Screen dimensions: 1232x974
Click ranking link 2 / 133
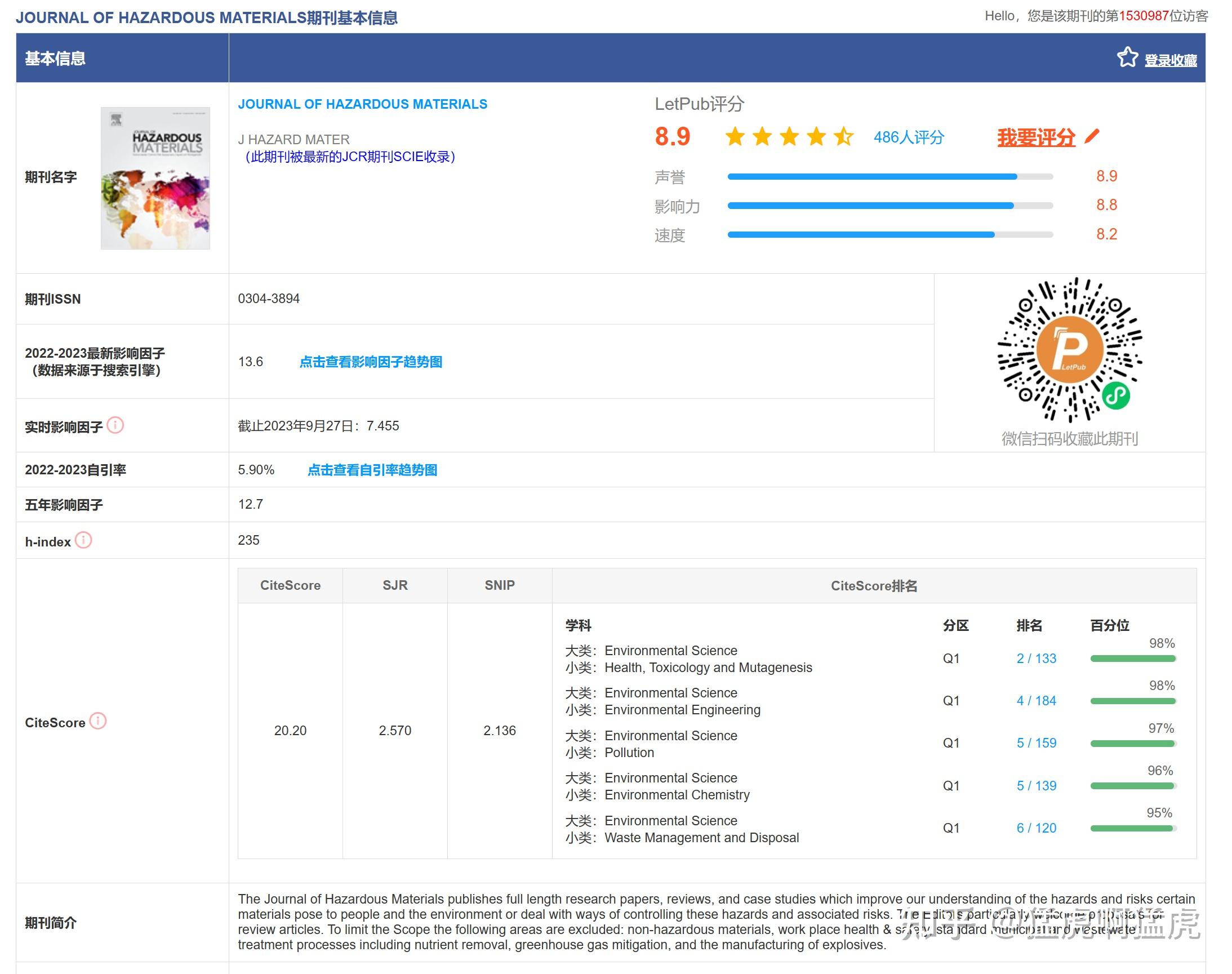pyautogui.click(x=1036, y=658)
